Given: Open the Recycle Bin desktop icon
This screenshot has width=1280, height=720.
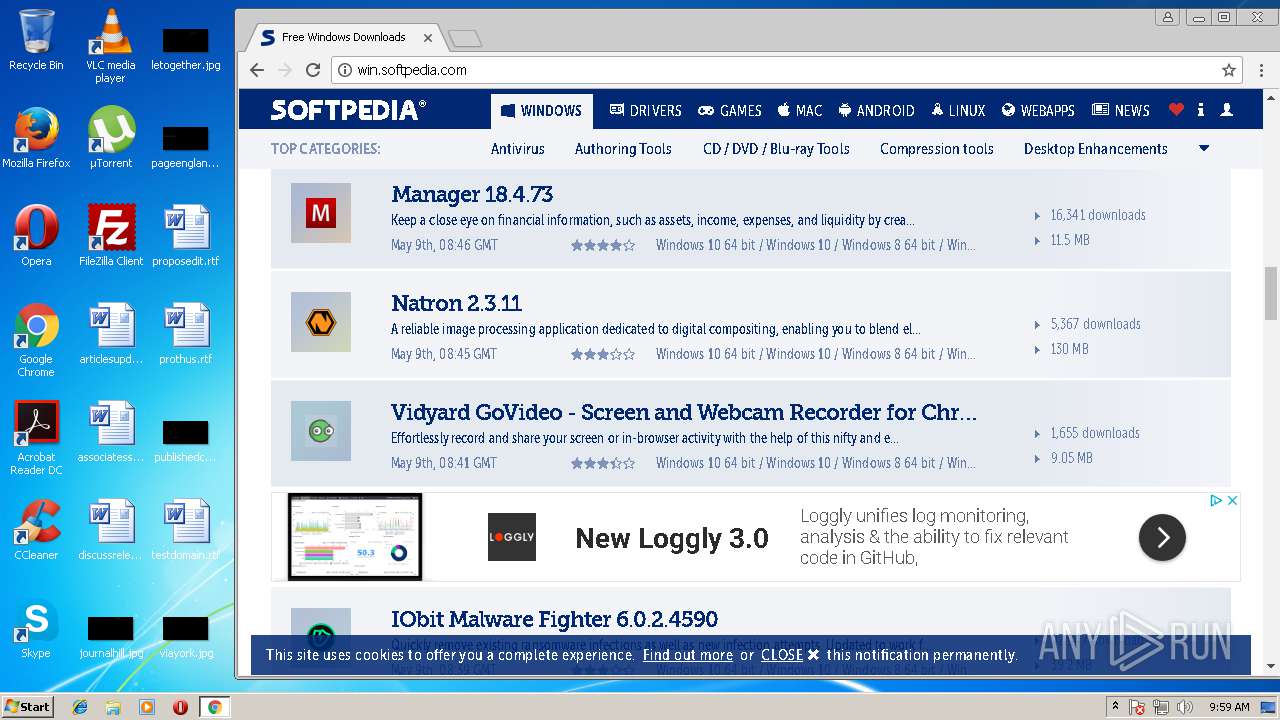Looking at the screenshot, I should coord(36,40).
